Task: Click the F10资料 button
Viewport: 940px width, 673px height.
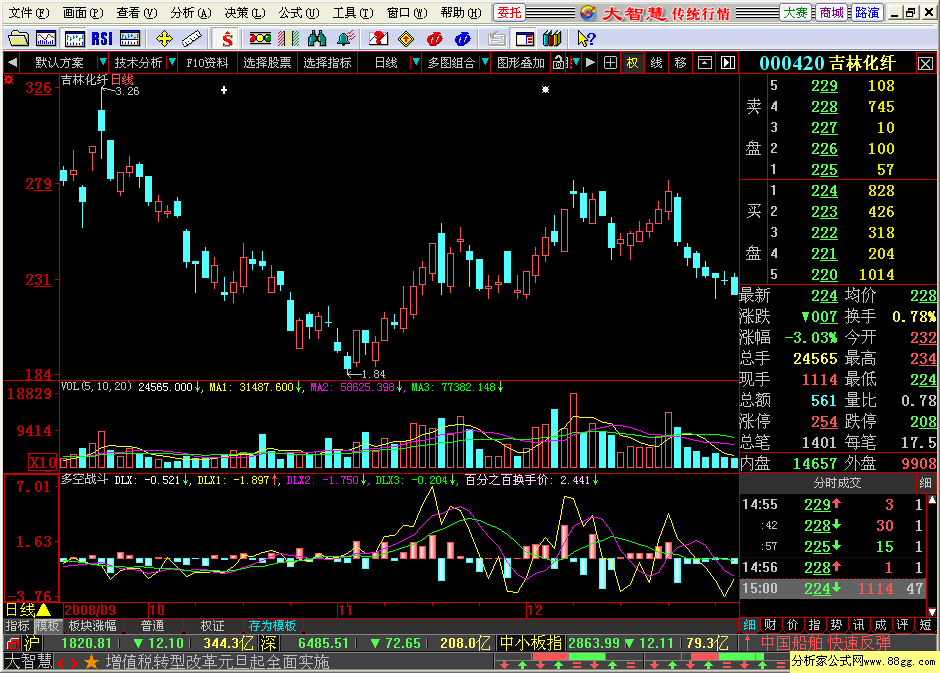Action: (207, 63)
